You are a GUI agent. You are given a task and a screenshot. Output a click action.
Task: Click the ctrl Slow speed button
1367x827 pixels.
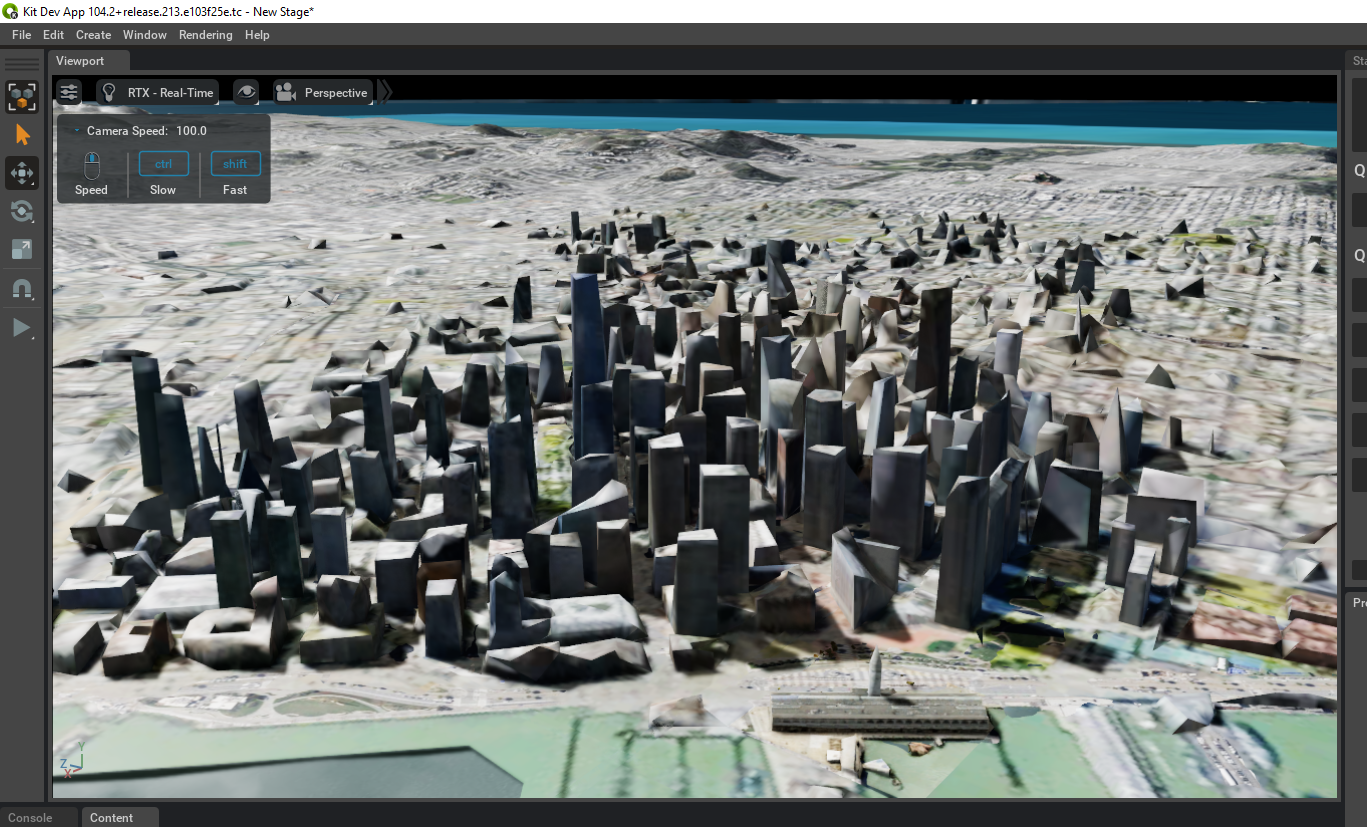163,163
